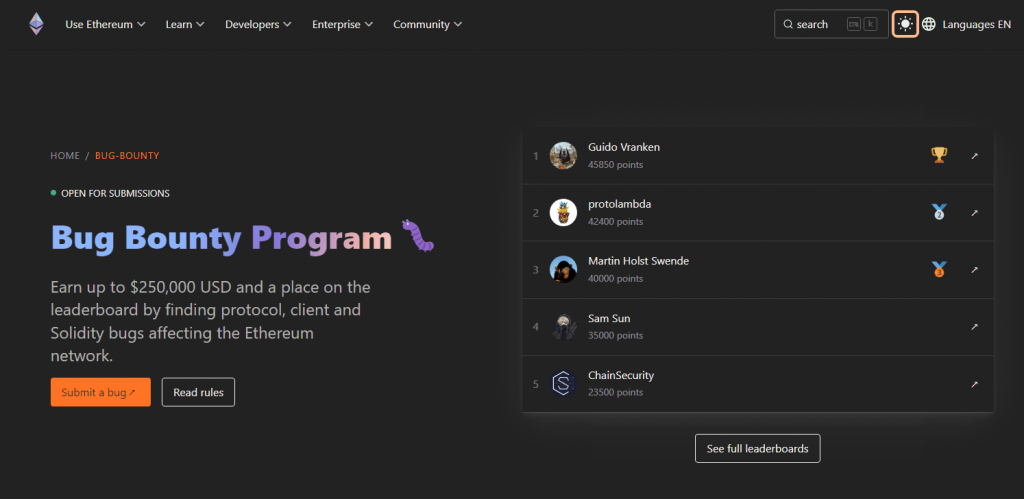Click the magnifier icon in search box

coord(788,24)
